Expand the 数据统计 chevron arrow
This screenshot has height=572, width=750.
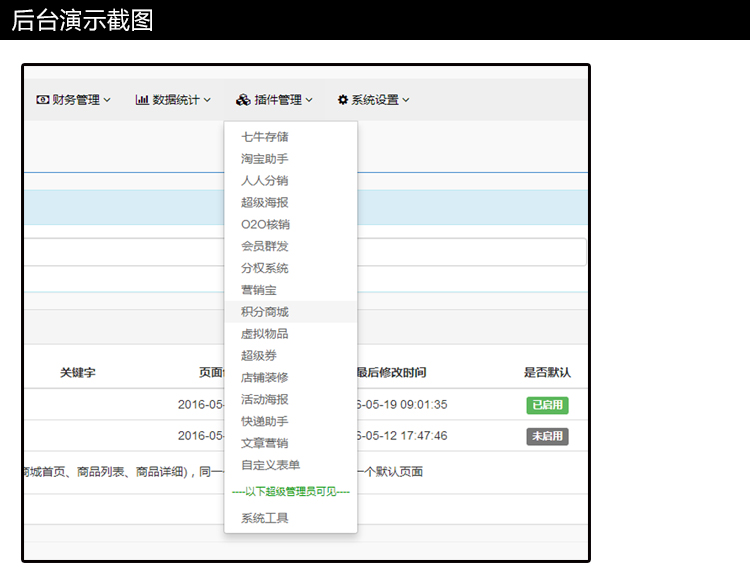[207, 100]
